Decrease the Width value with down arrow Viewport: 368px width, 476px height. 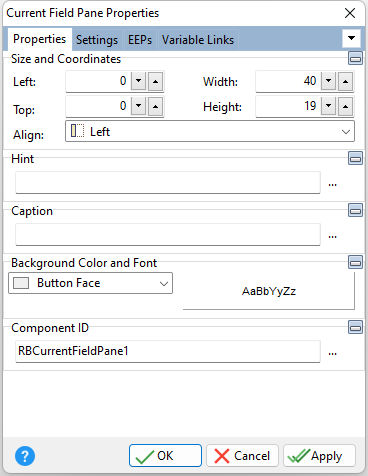328,81
